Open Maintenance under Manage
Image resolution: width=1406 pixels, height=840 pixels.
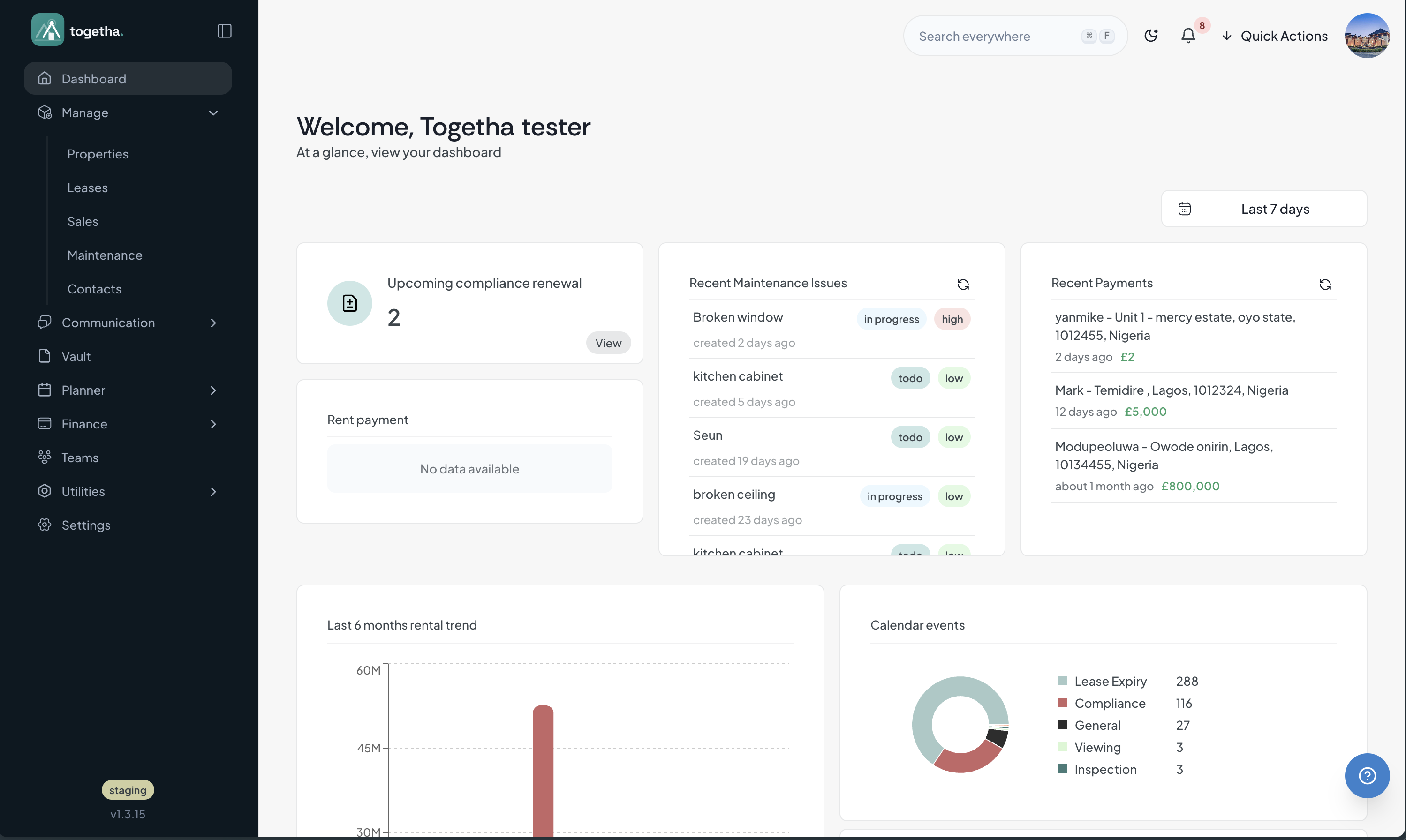coord(105,255)
